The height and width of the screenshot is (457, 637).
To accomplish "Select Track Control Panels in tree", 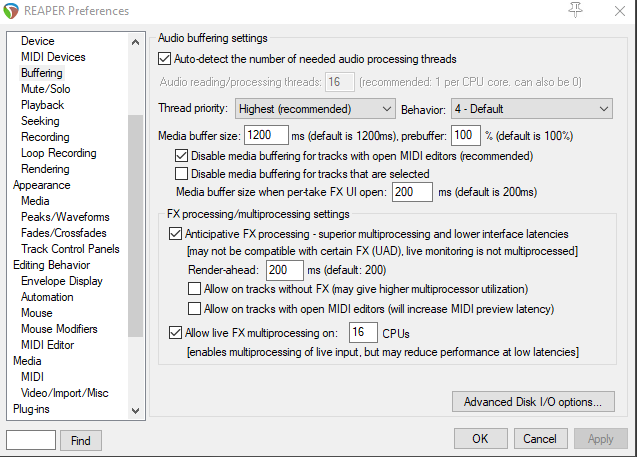I will point(70,249).
